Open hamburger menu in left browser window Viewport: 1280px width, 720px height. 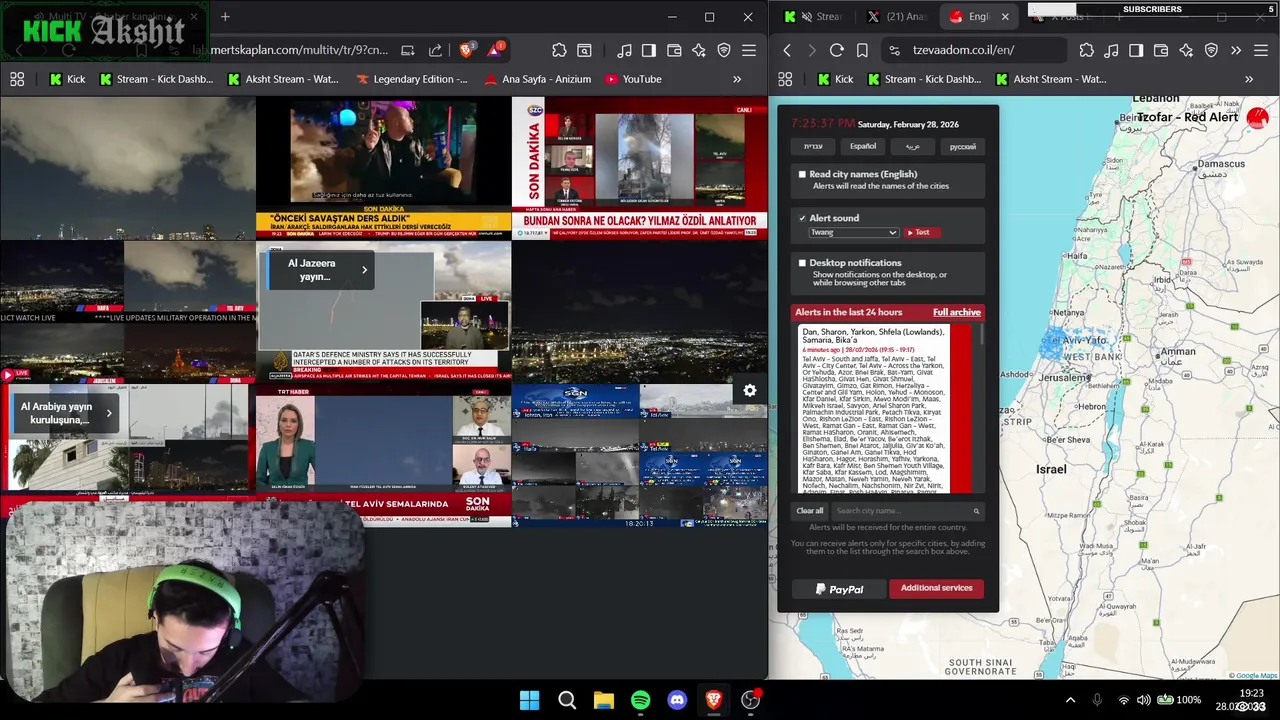click(749, 50)
